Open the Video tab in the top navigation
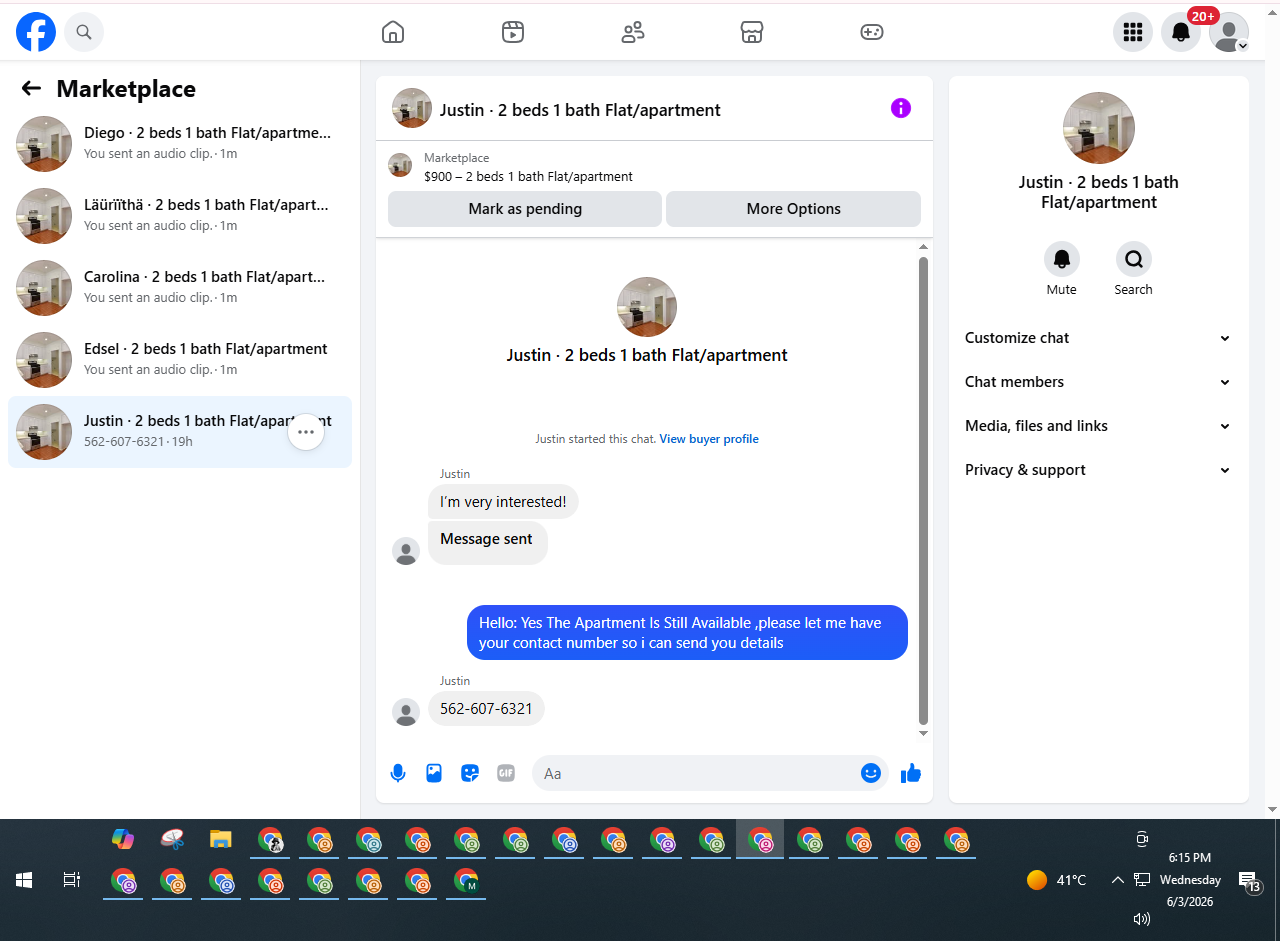The height and width of the screenshot is (941, 1280). click(x=513, y=33)
